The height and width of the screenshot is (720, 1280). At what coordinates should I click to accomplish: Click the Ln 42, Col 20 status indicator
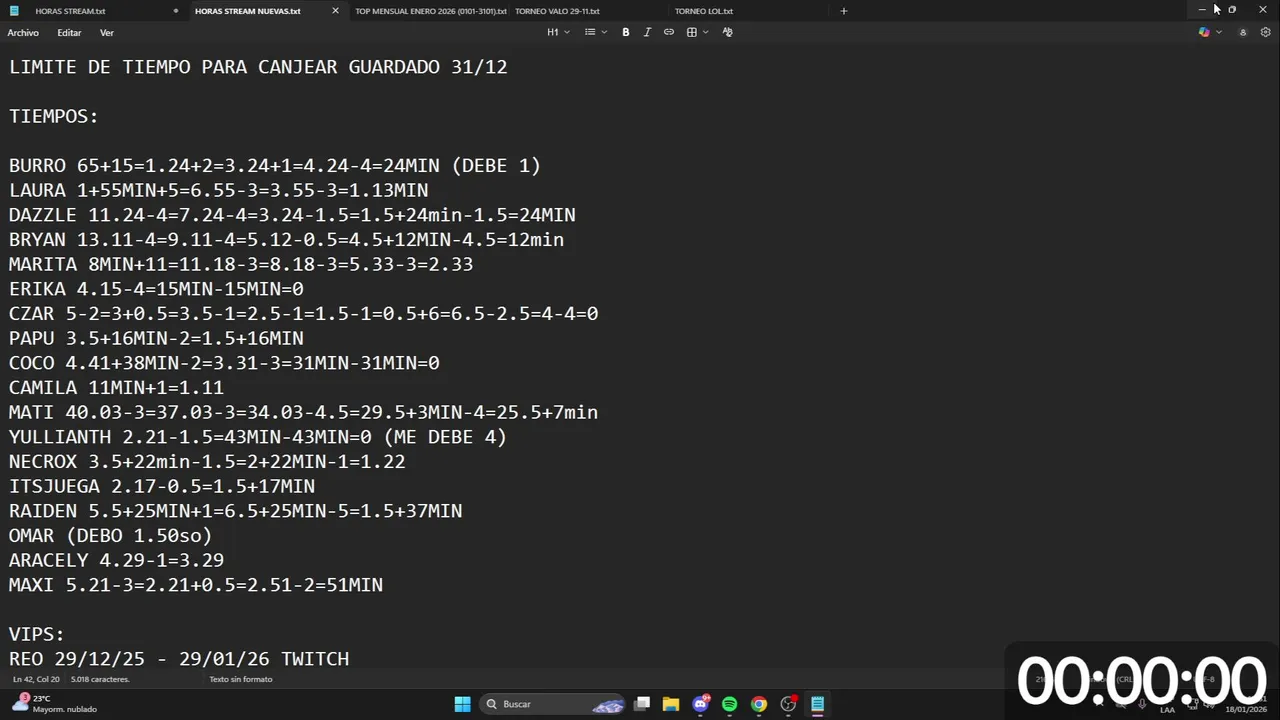(36, 679)
